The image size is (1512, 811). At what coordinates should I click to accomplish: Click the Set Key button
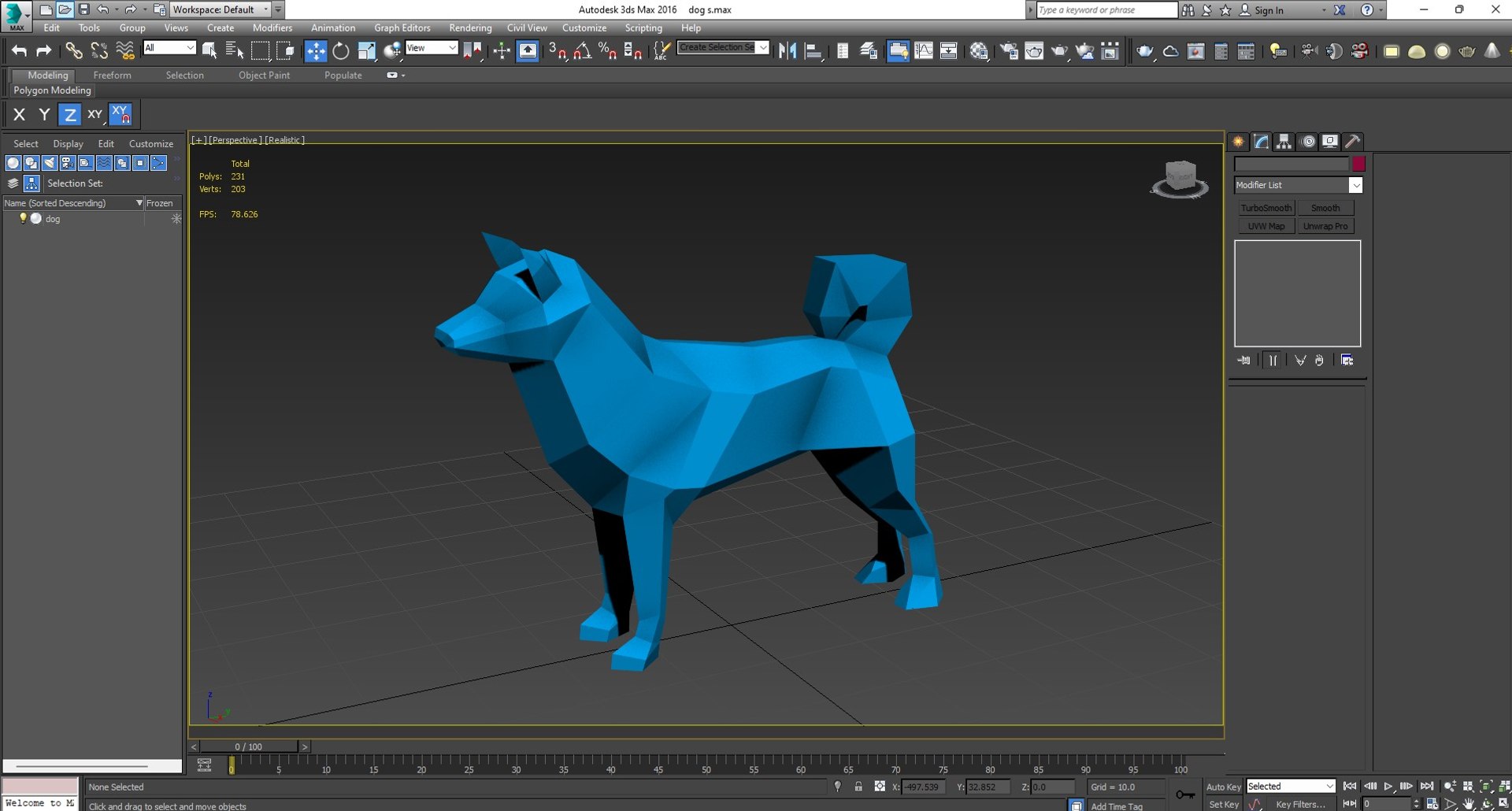1225,804
